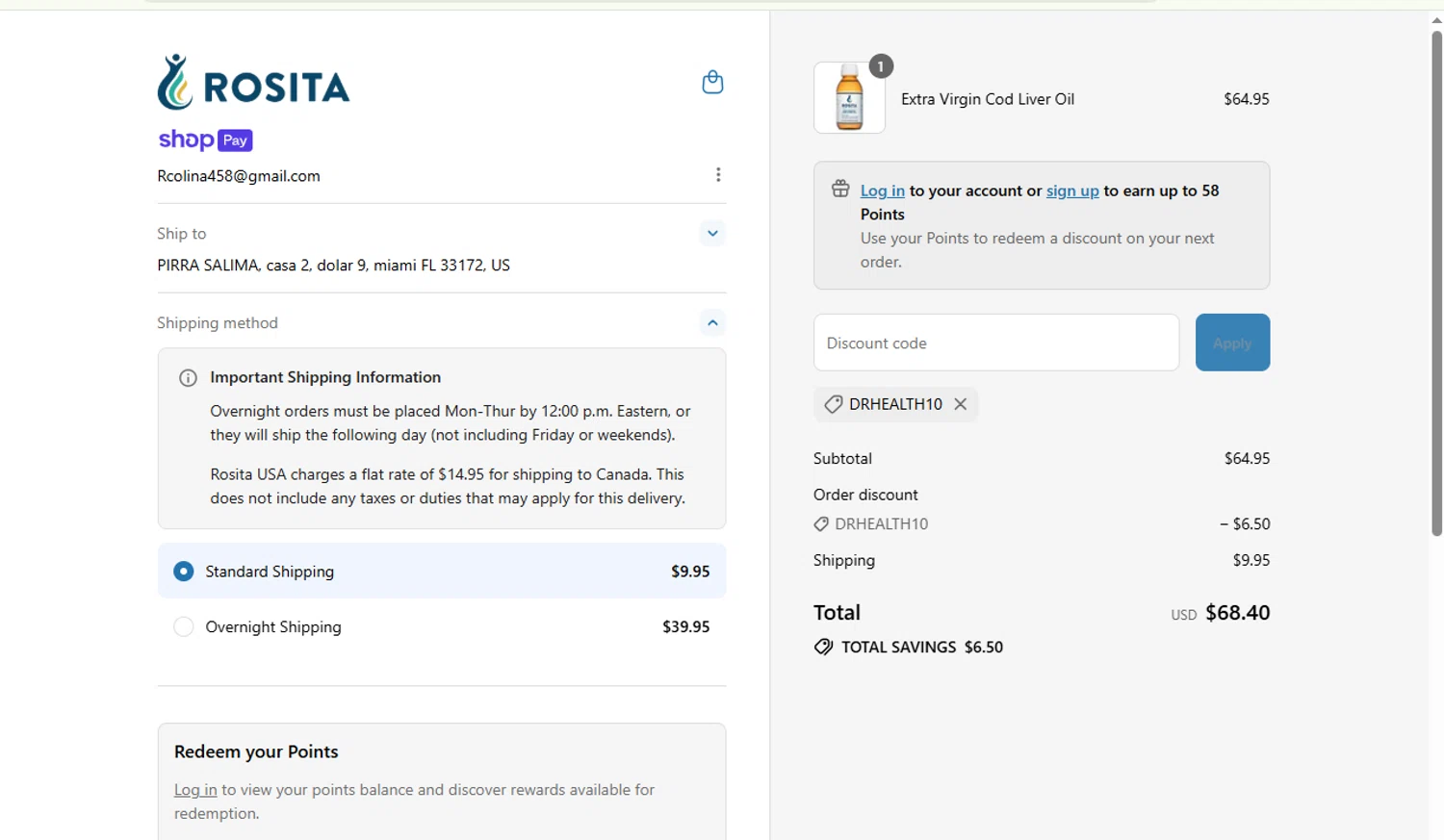Open the three-dot menu beside the email
The image size is (1444, 840).
pyautogui.click(x=718, y=174)
